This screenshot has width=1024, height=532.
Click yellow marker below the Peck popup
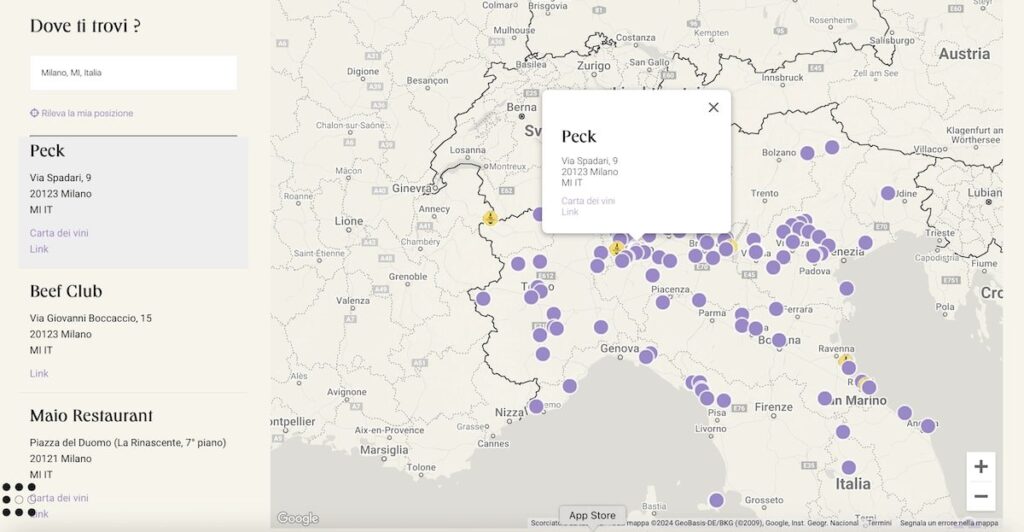coord(616,249)
